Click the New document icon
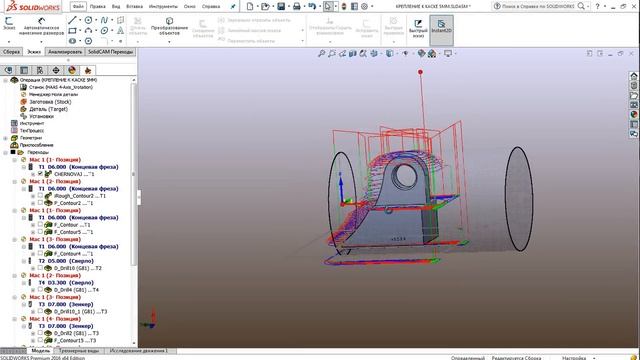This screenshot has width=640, height=360. [250, 6]
